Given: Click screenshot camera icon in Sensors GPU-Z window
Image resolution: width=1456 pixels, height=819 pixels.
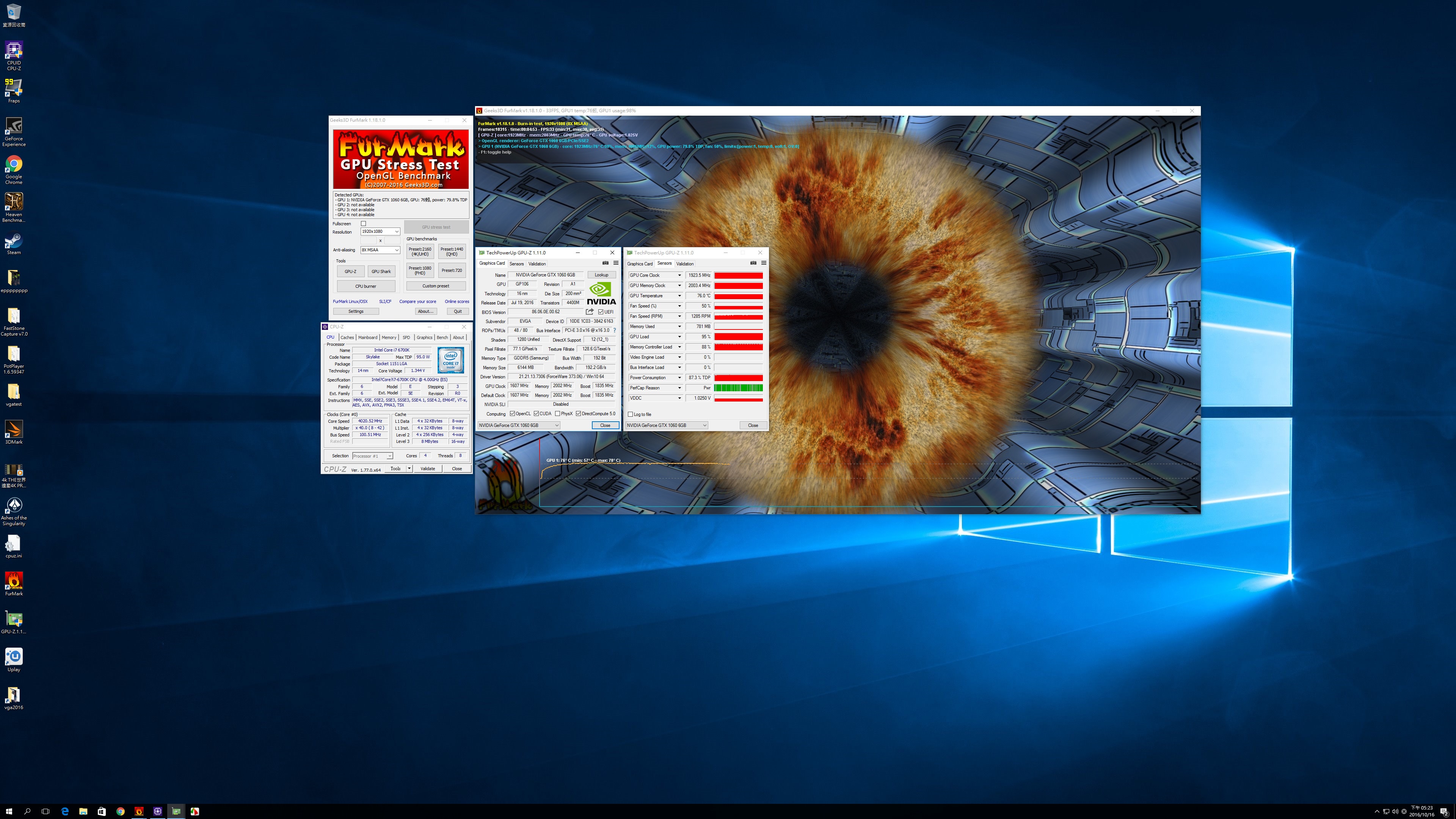Looking at the screenshot, I should pyautogui.click(x=753, y=263).
